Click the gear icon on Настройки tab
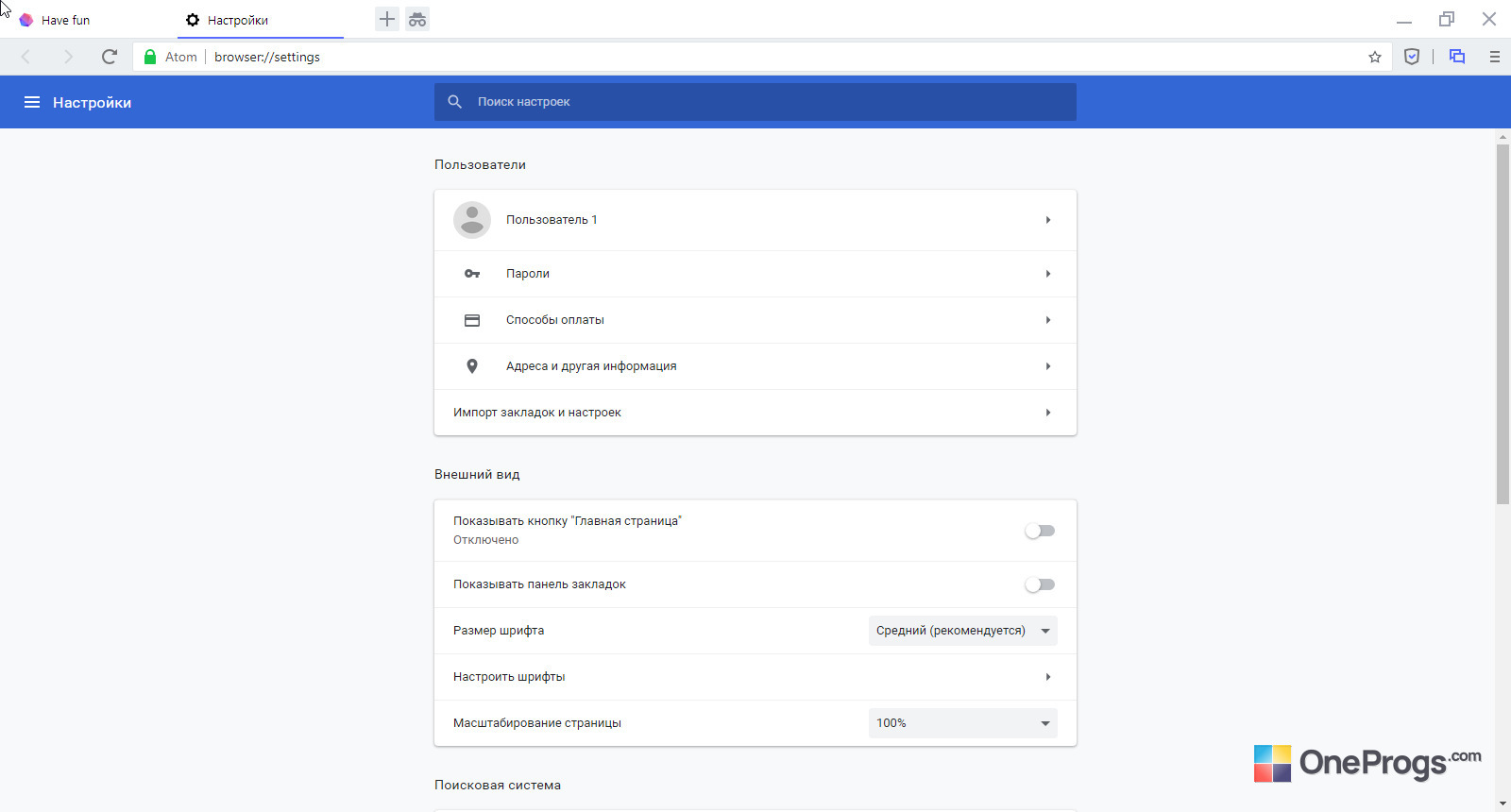Viewport: 1511px width, 812px height. [x=193, y=20]
